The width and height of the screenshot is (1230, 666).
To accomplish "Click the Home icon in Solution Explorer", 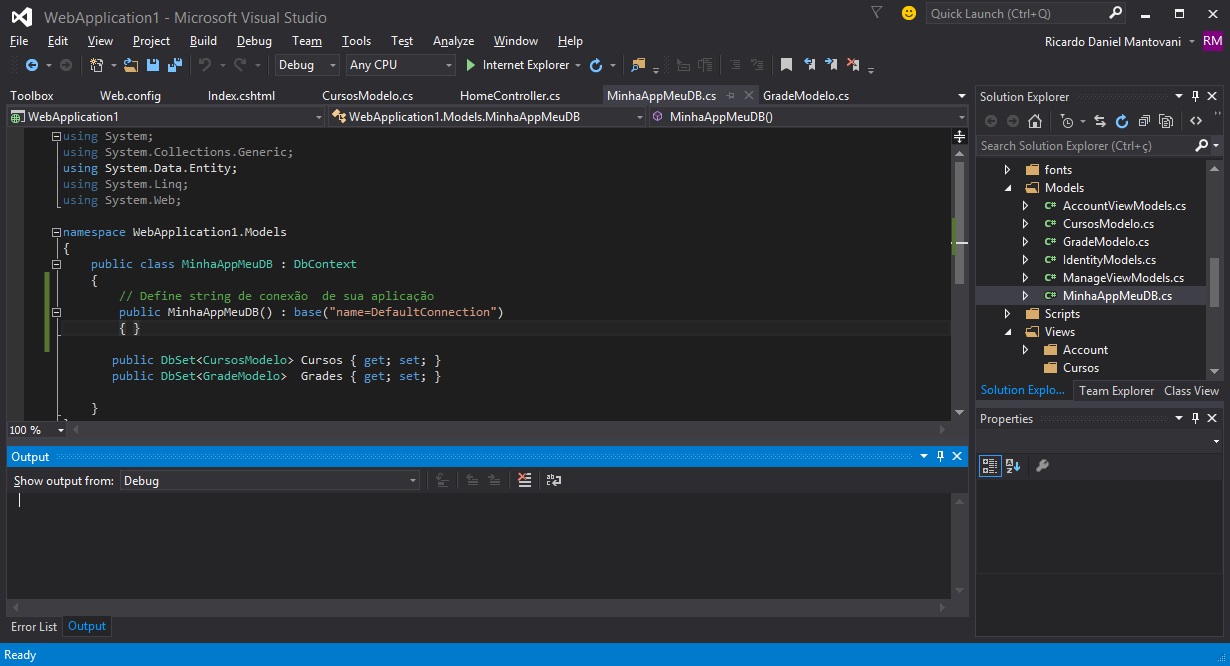I will (x=1035, y=121).
